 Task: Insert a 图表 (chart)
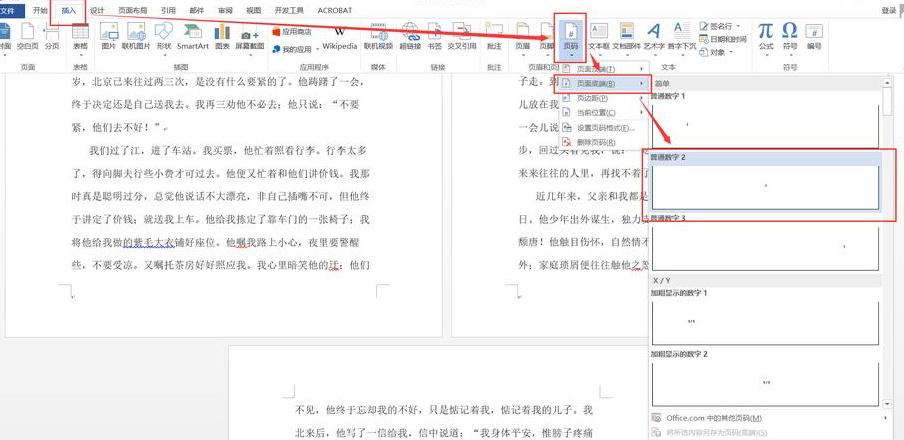point(222,37)
